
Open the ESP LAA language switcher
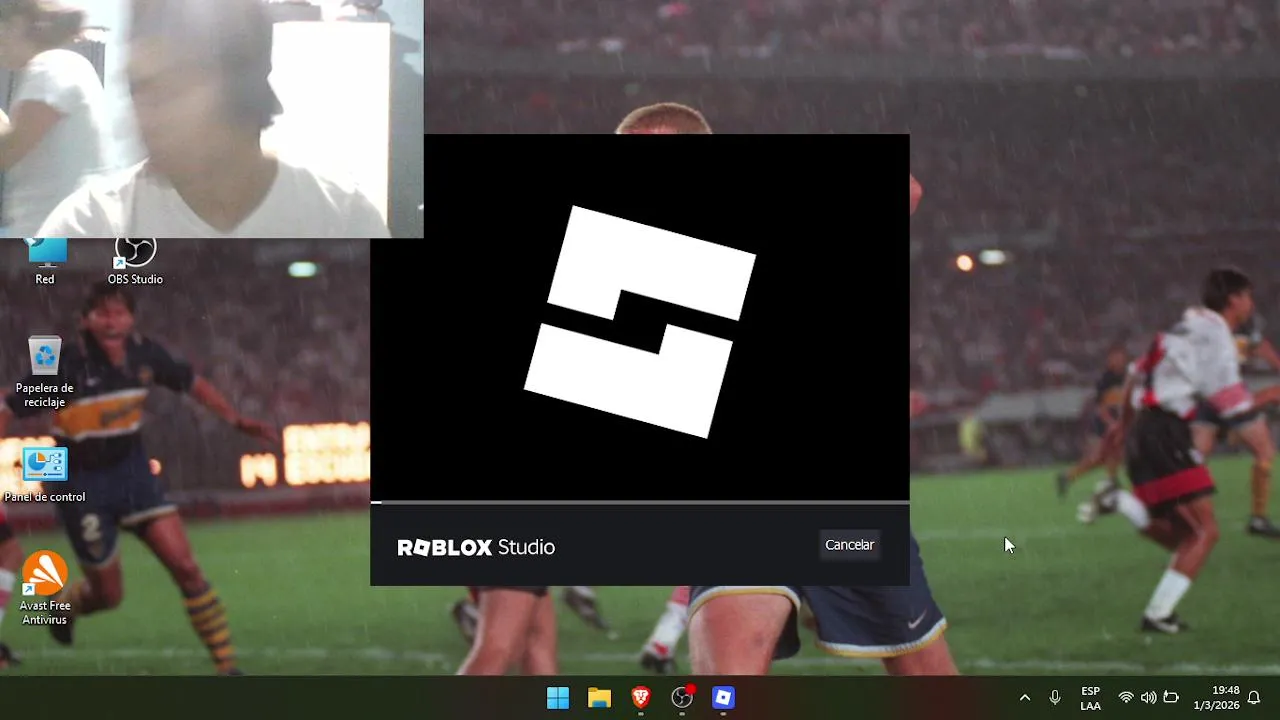click(x=1091, y=698)
